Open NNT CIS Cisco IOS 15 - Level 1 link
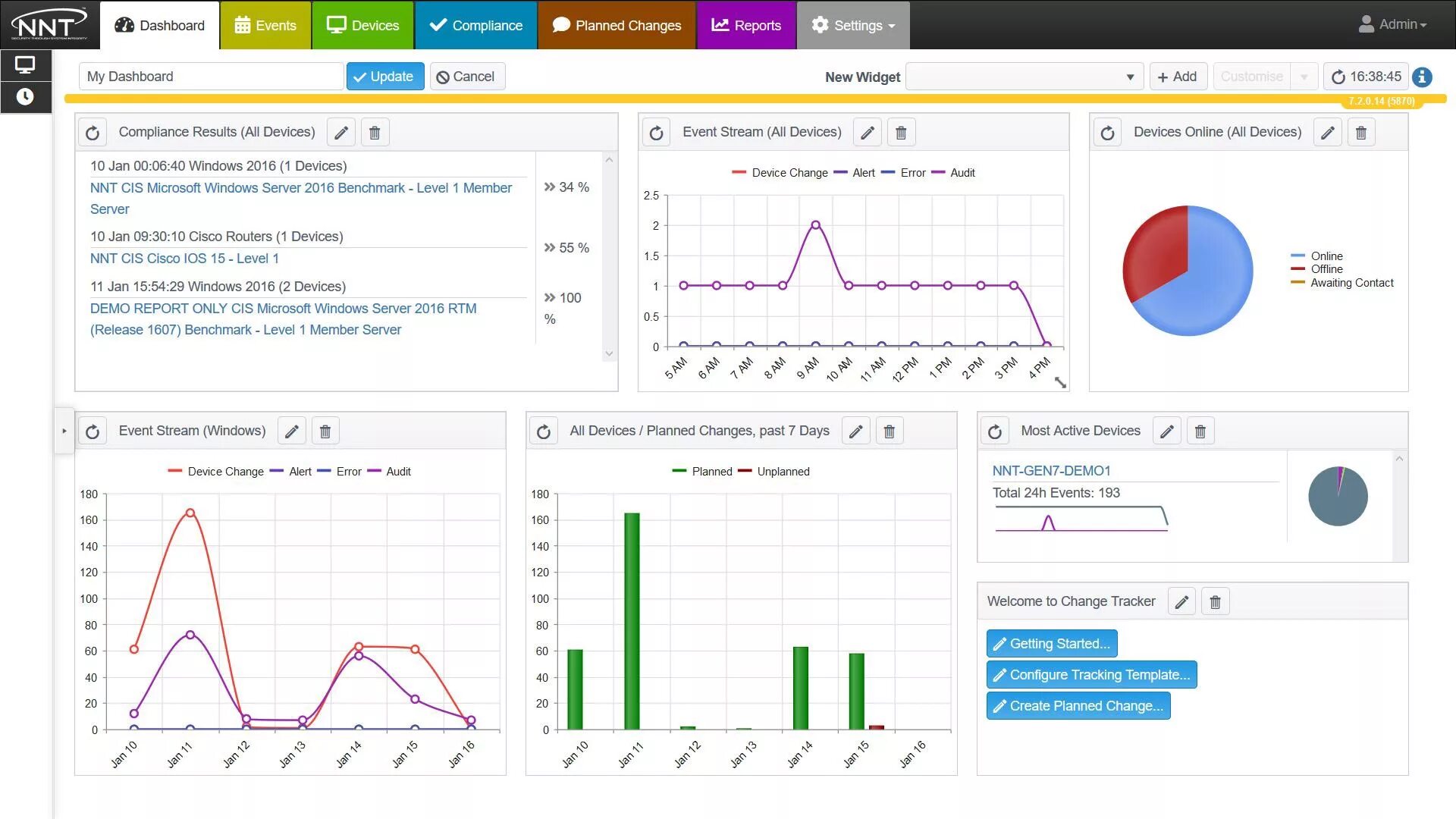Image resolution: width=1456 pixels, height=819 pixels. (x=184, y=259)
